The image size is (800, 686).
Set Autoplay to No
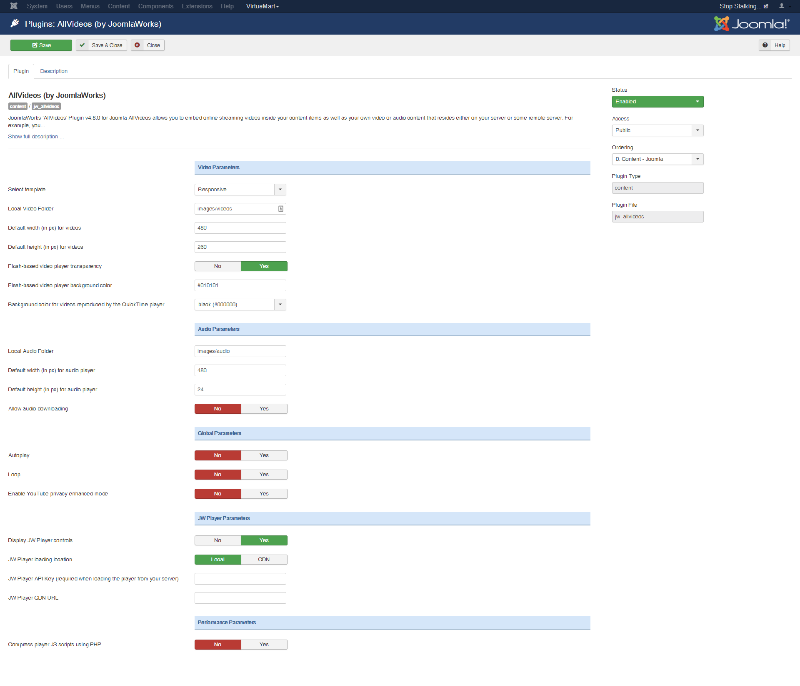pyautogui.click(x=218, y=455)
